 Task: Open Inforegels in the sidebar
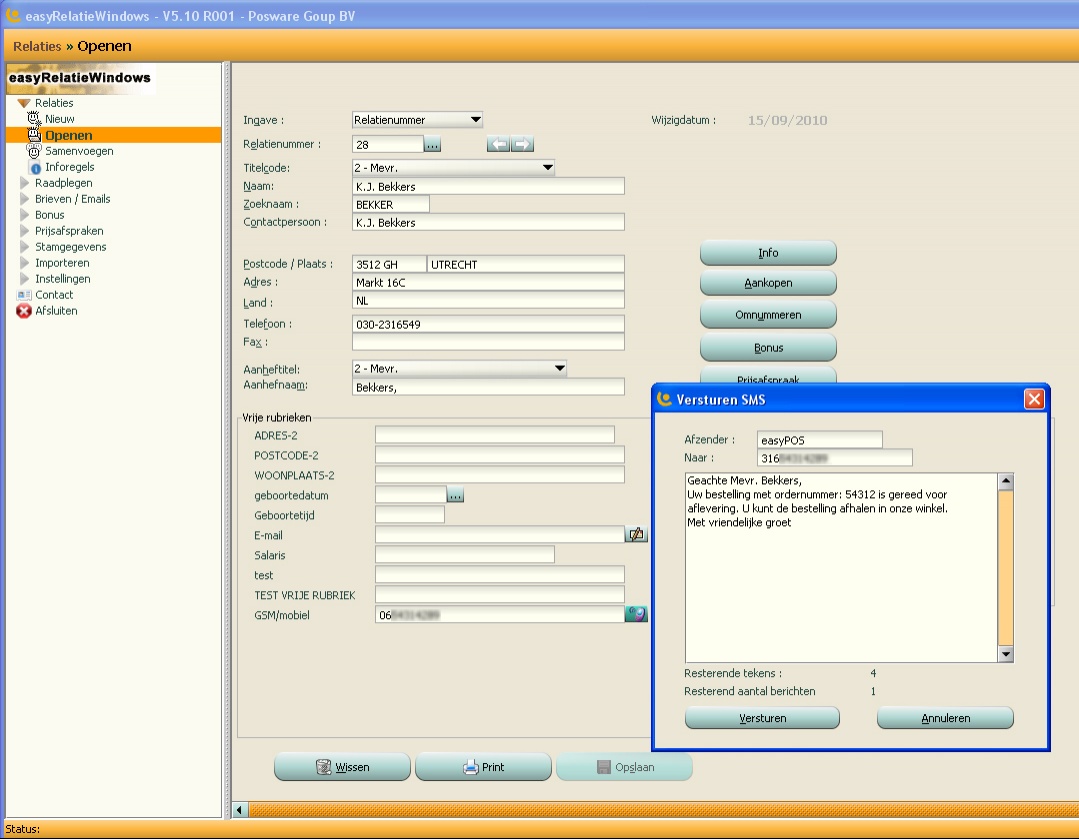69,167
